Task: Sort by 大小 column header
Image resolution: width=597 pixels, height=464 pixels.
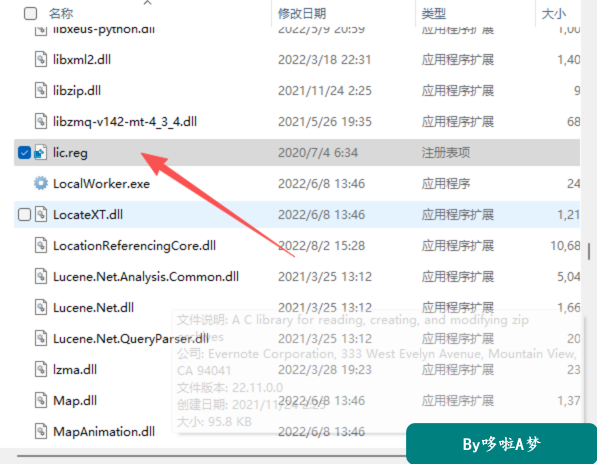Action: 554,14
